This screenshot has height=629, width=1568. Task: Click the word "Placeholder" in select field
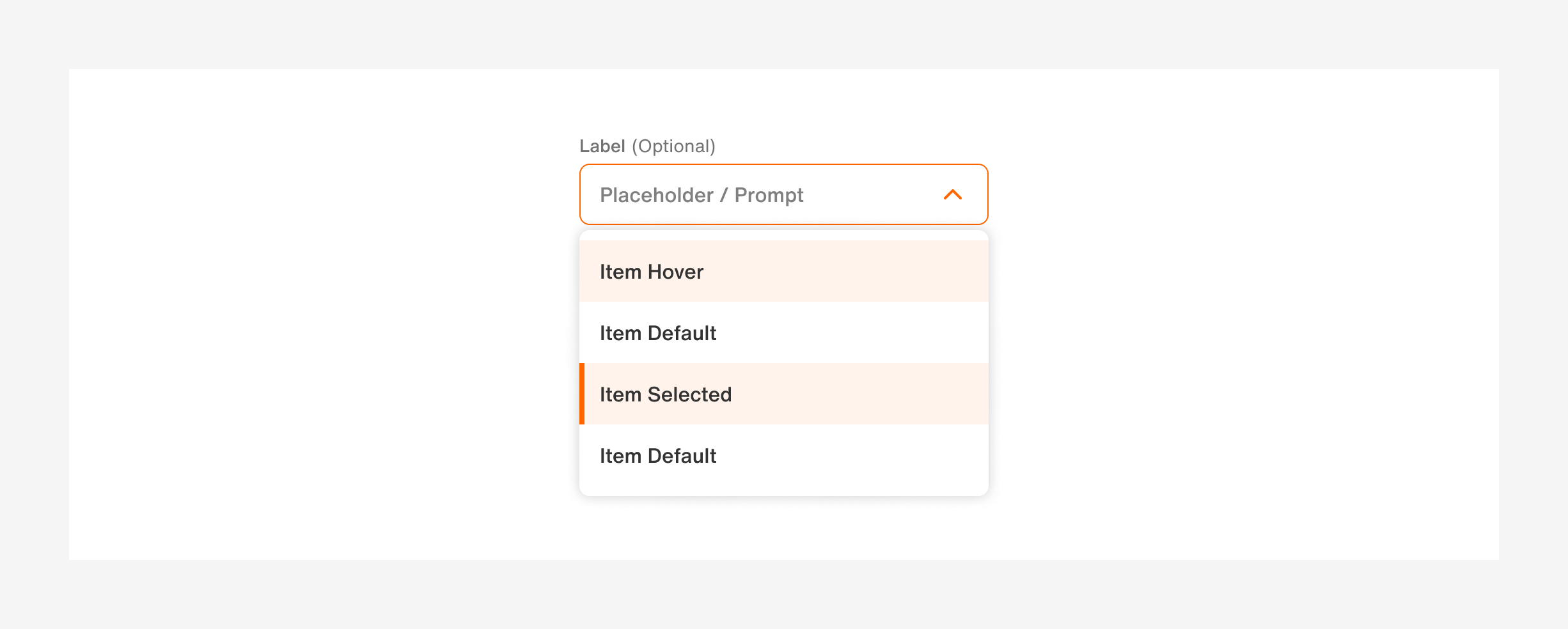point(656,195)
